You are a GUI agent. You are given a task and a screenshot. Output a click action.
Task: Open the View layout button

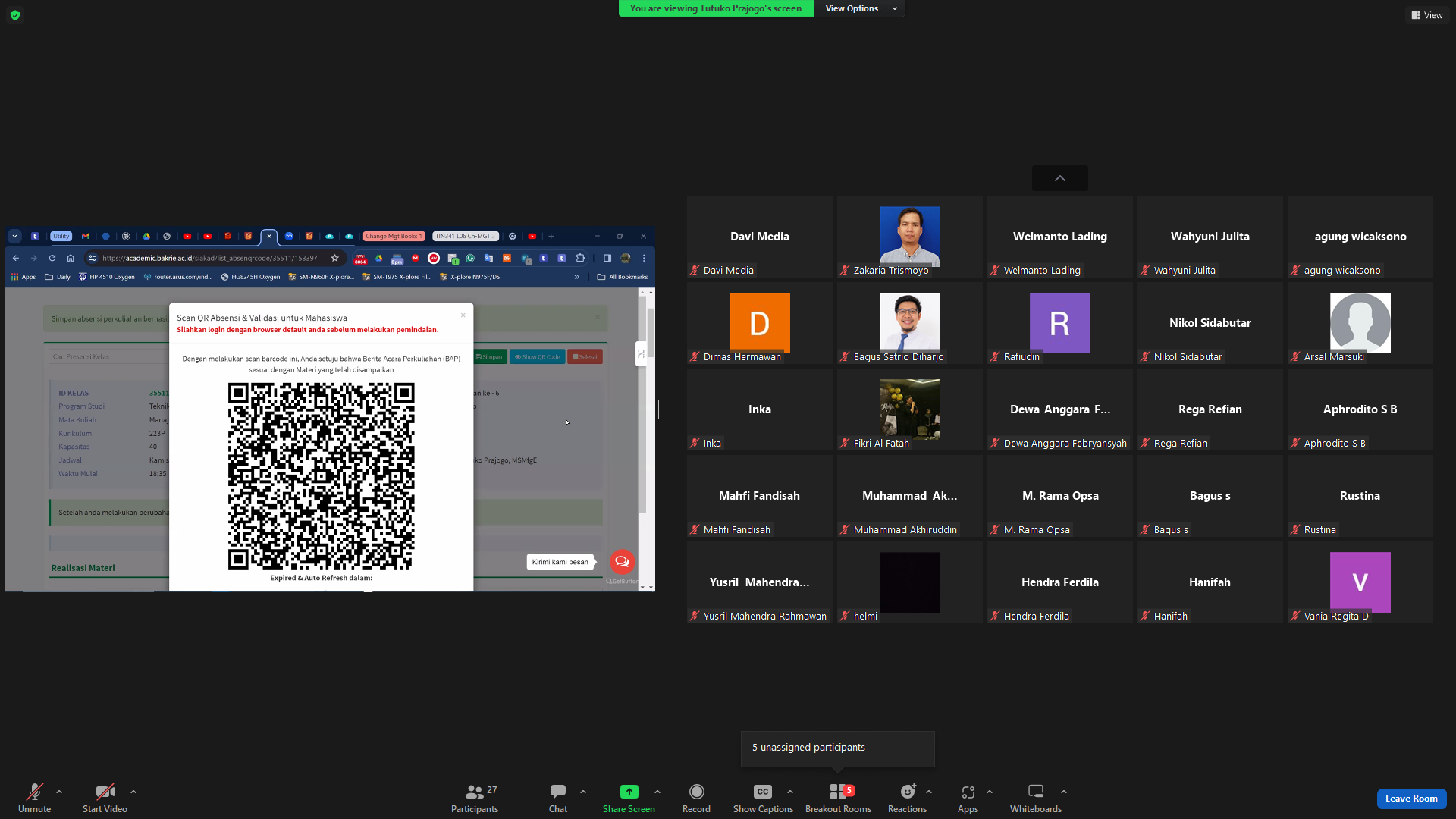pos(1427,15)
